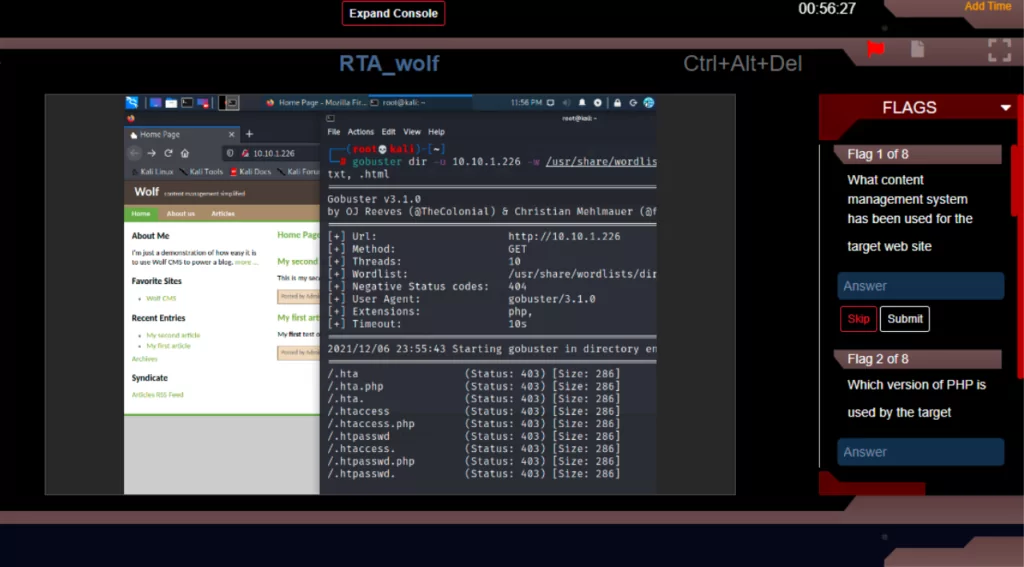
Task: Click the Gobuster v3.1.0 text
Action: coord(374,199)
